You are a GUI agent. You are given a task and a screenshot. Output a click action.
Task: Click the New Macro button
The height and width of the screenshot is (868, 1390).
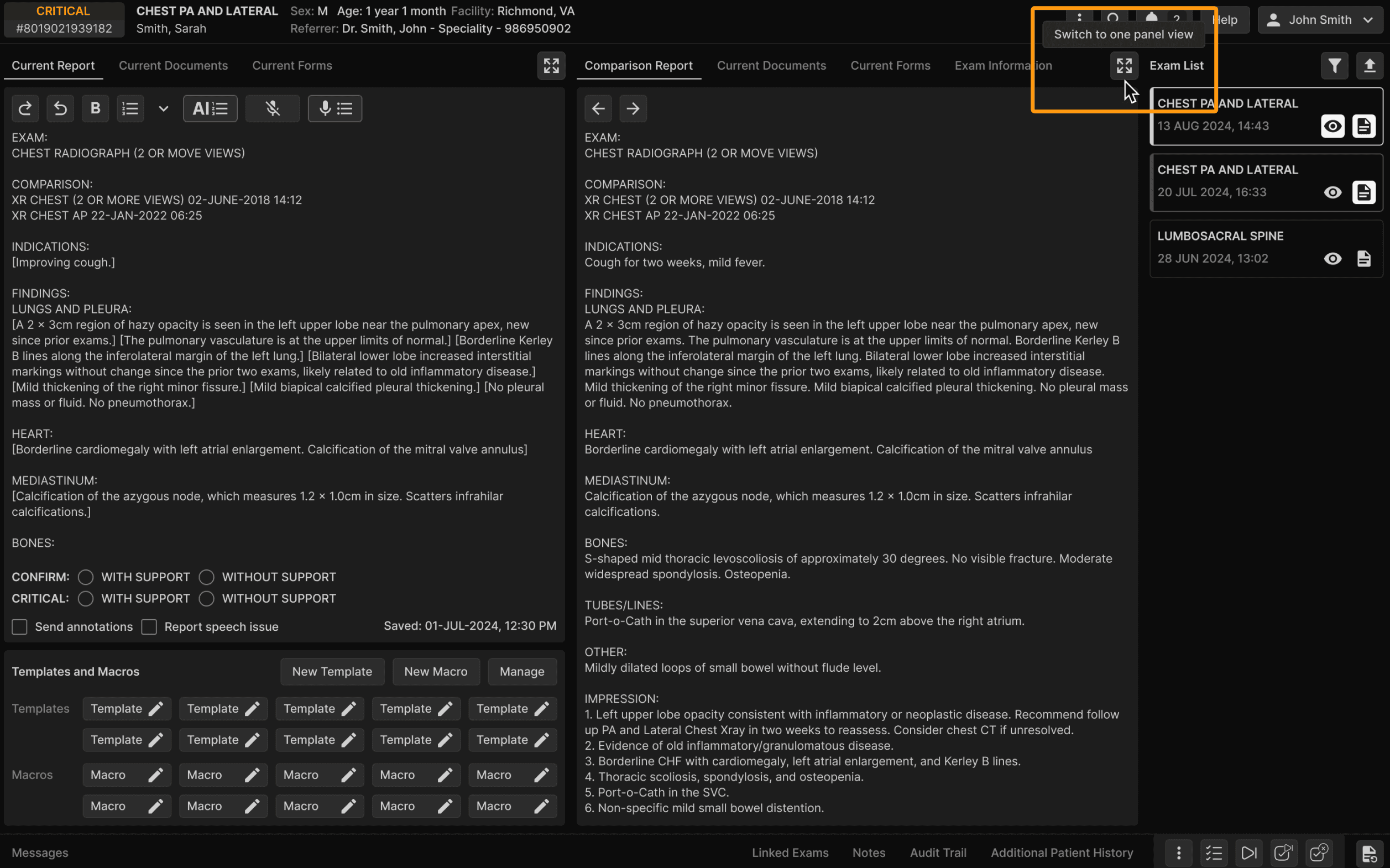pos(436,672)
